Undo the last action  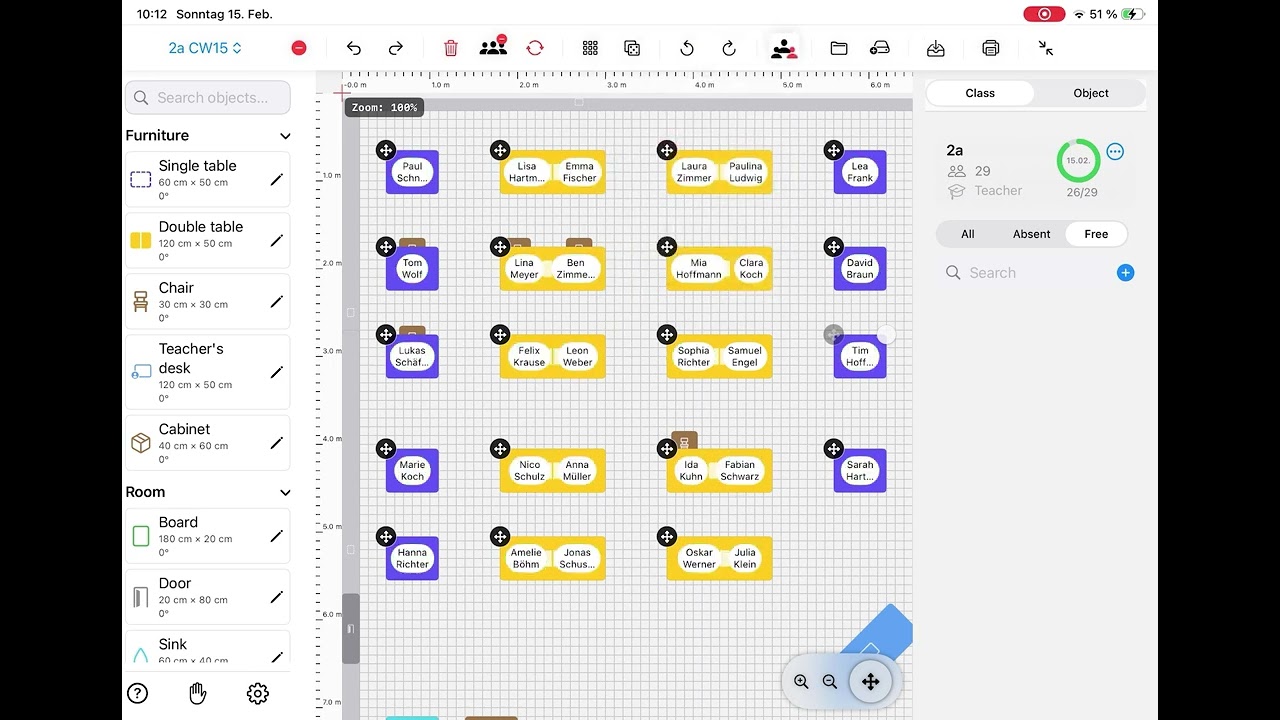tap(354, 48)
